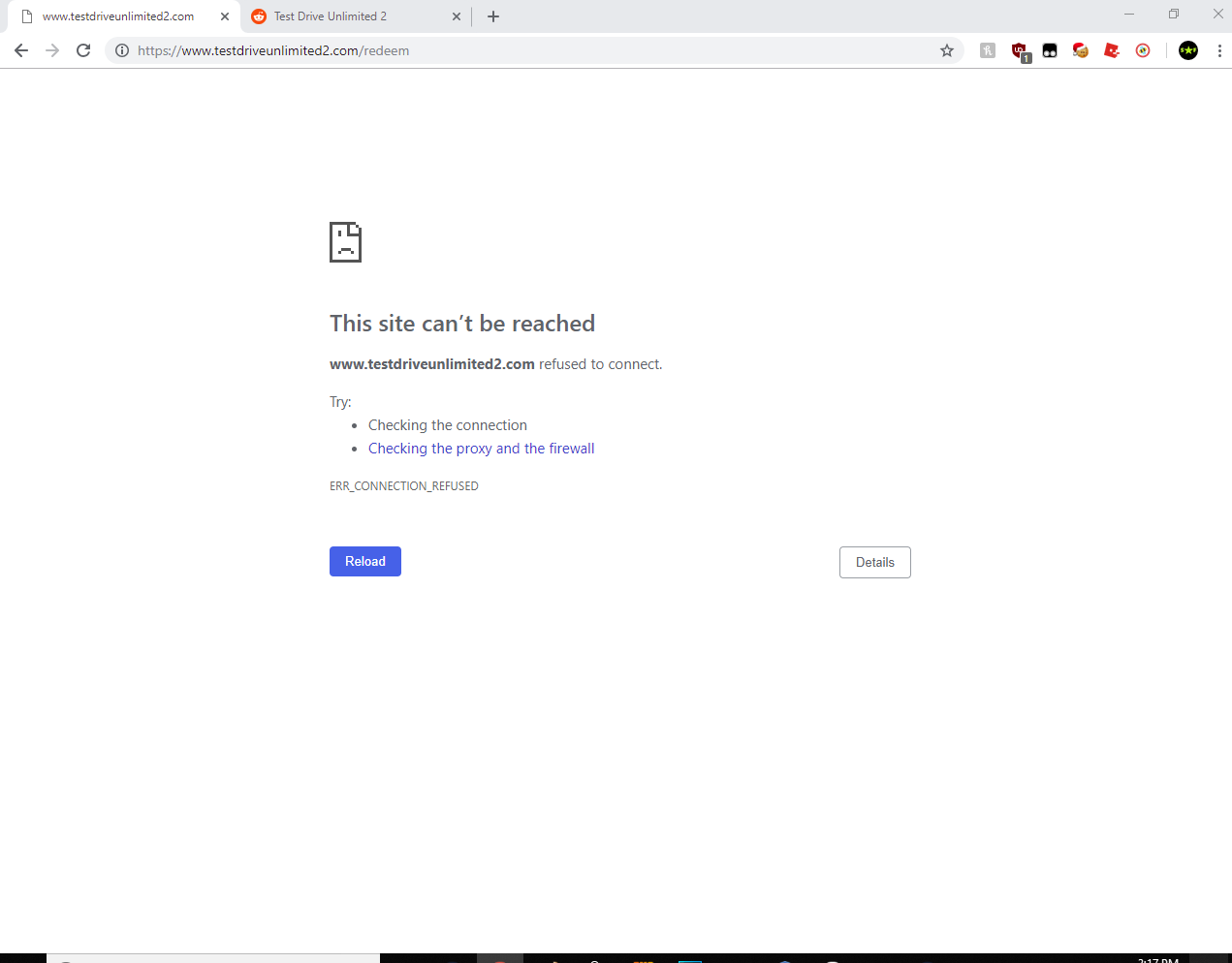Click the Tampermonkey extension icon
The width and height of the screenshot is (1232, 963).
coord(1050,50)
